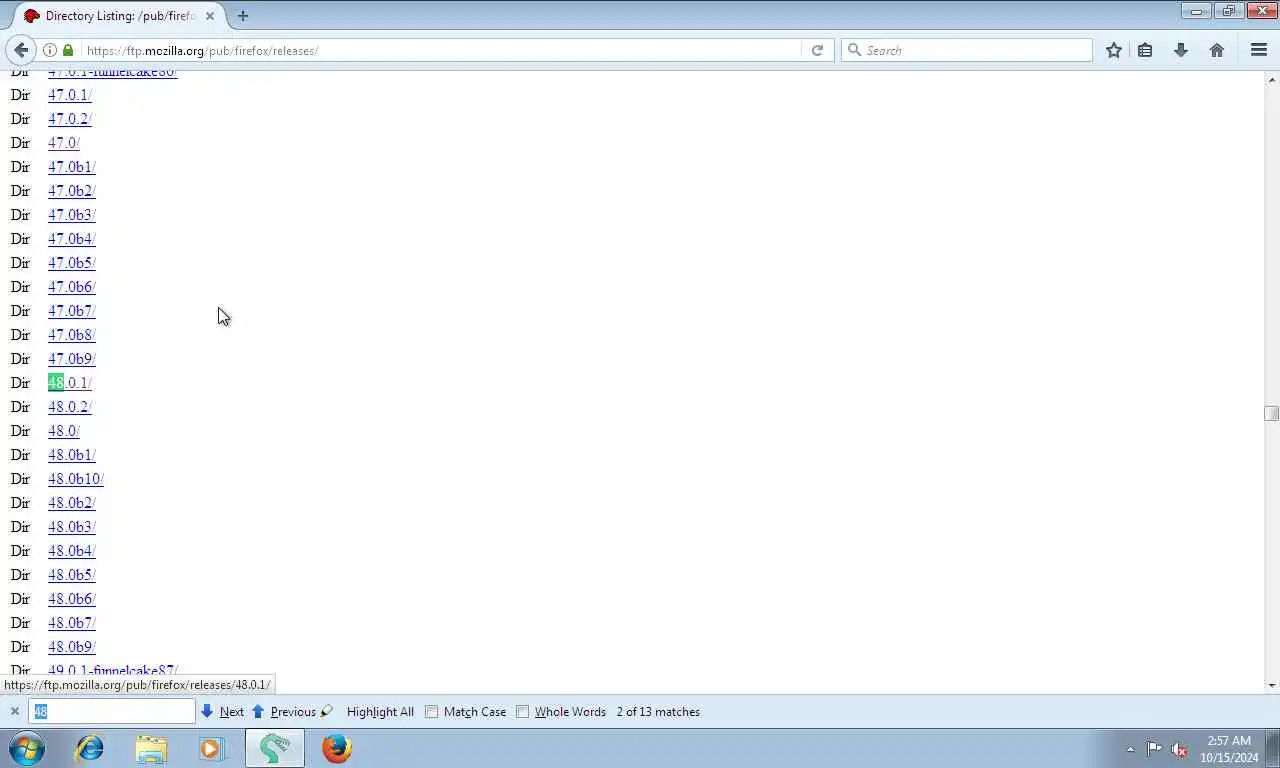
Task: Go to the Home page icon
Action: click(x=1217, y=50)
